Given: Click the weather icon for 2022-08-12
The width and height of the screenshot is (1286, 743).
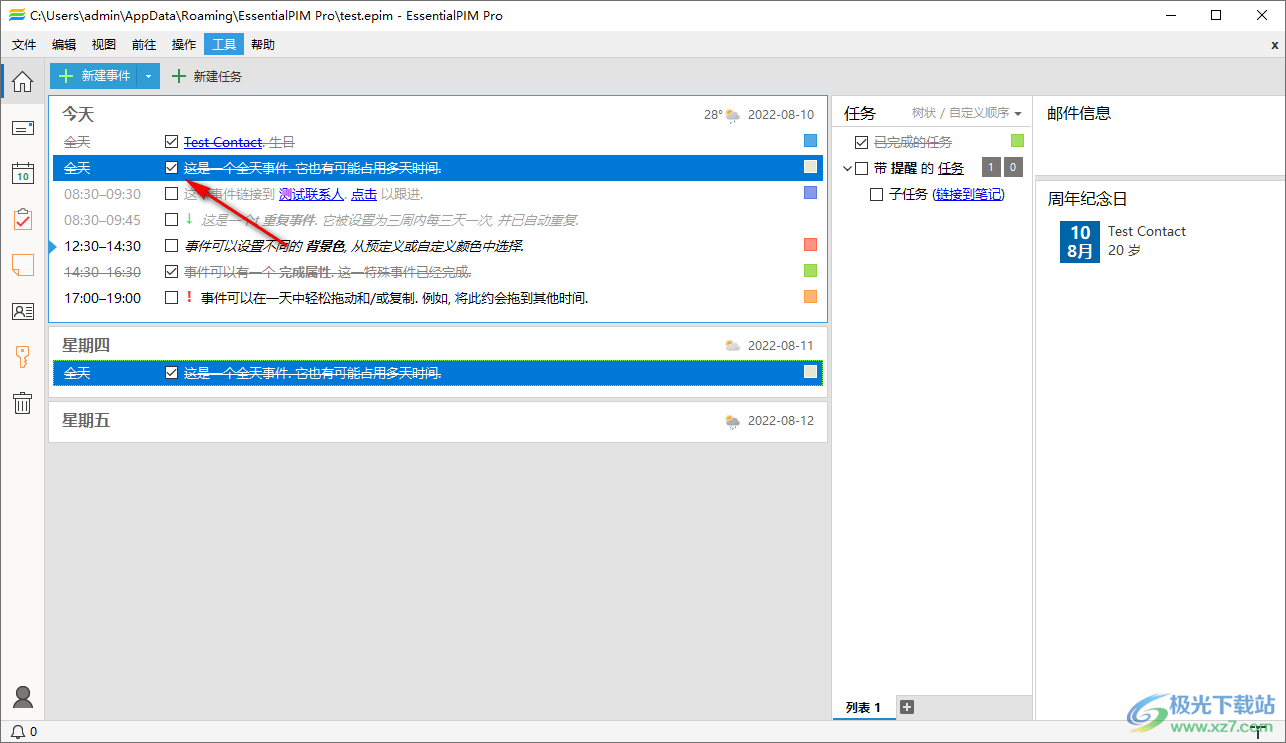Looking at the screenshot, I should tap(734, 421).
